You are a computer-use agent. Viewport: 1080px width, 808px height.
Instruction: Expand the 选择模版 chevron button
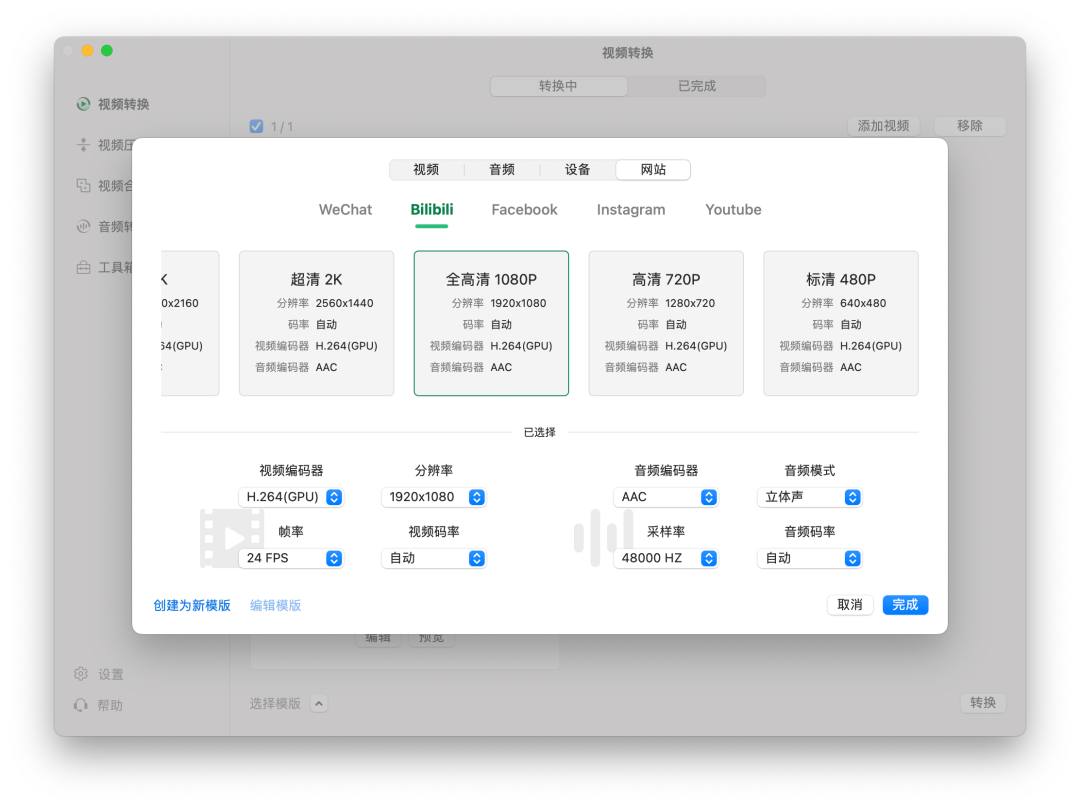[x=319, y=703]
